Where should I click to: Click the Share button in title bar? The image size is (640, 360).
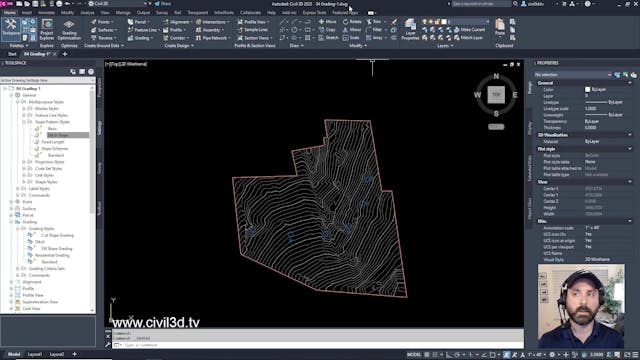point(163,4)
